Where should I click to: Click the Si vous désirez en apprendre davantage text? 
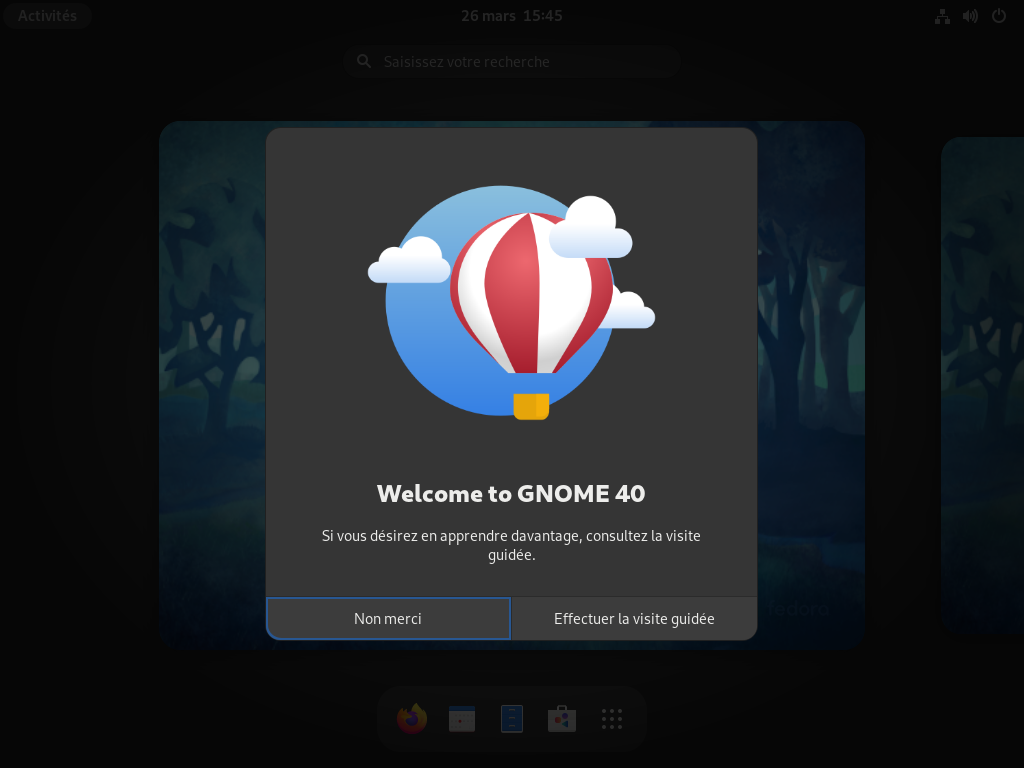[x=511, y=545]
